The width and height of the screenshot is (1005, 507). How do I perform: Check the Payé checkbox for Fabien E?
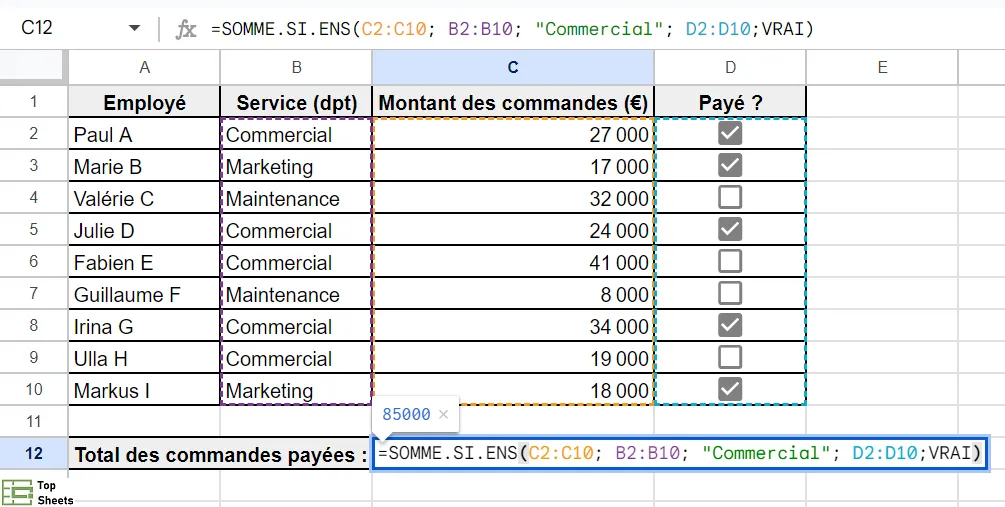pos(729,262)
